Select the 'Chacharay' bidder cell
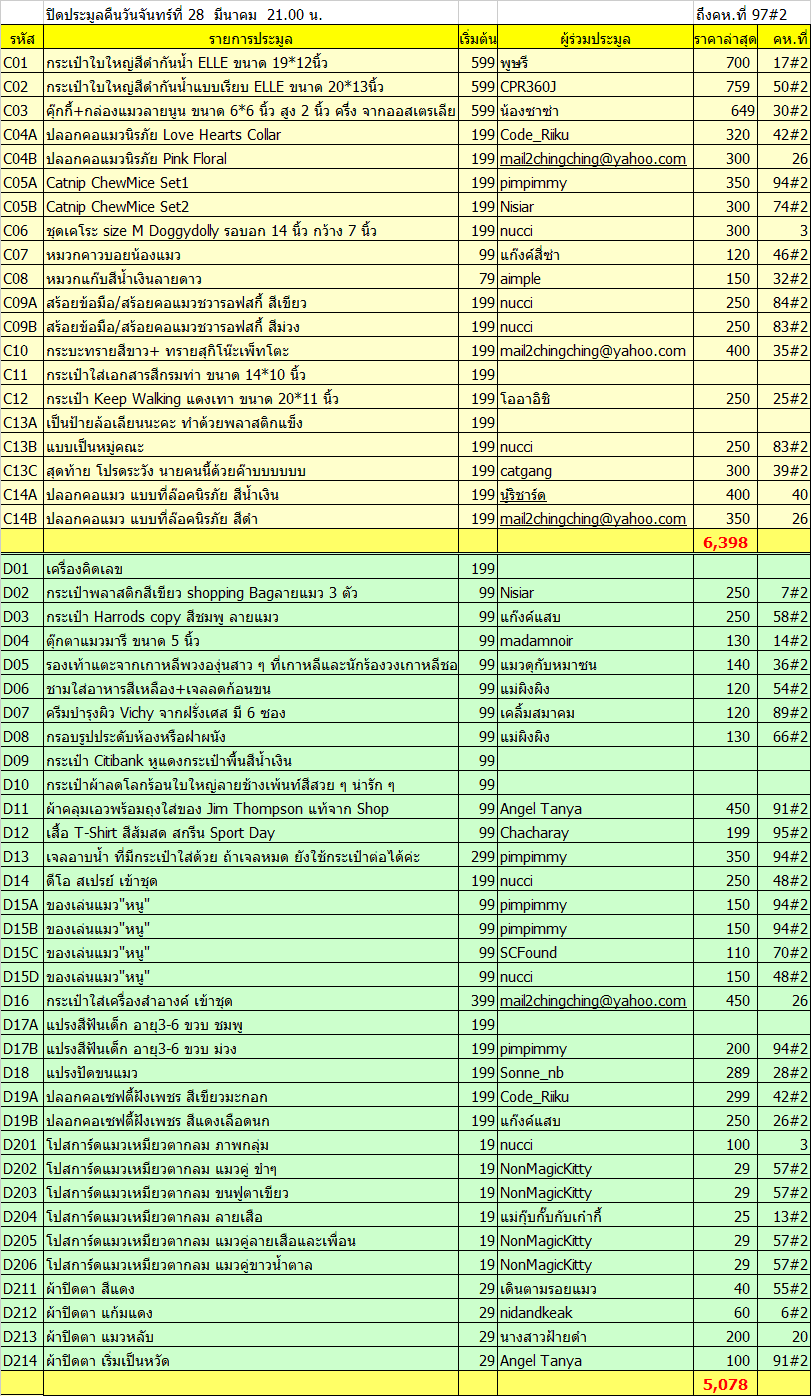 click(x=534, y=833)
